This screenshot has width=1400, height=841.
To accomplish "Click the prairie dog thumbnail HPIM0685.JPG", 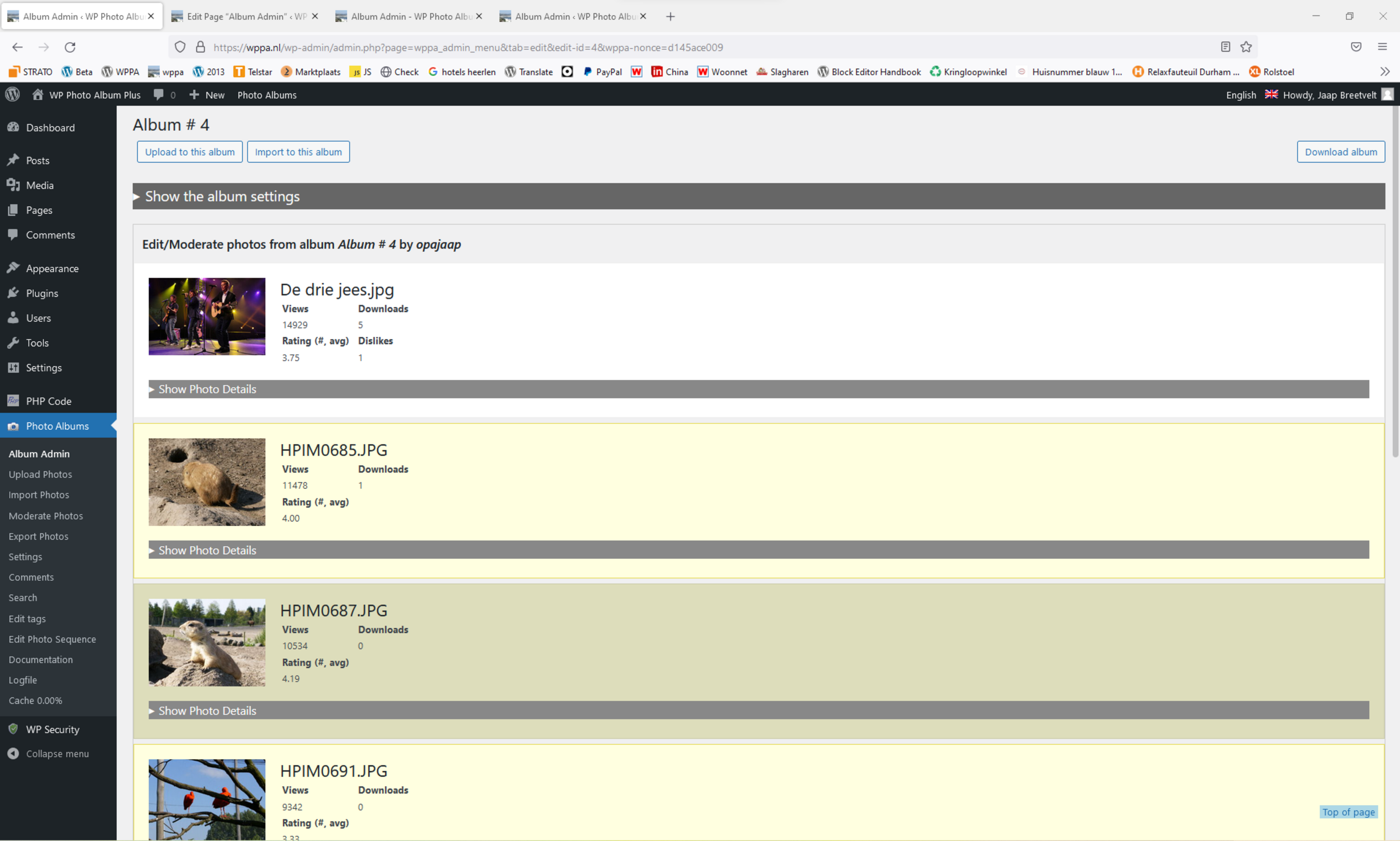I will [x=207, y=482].
